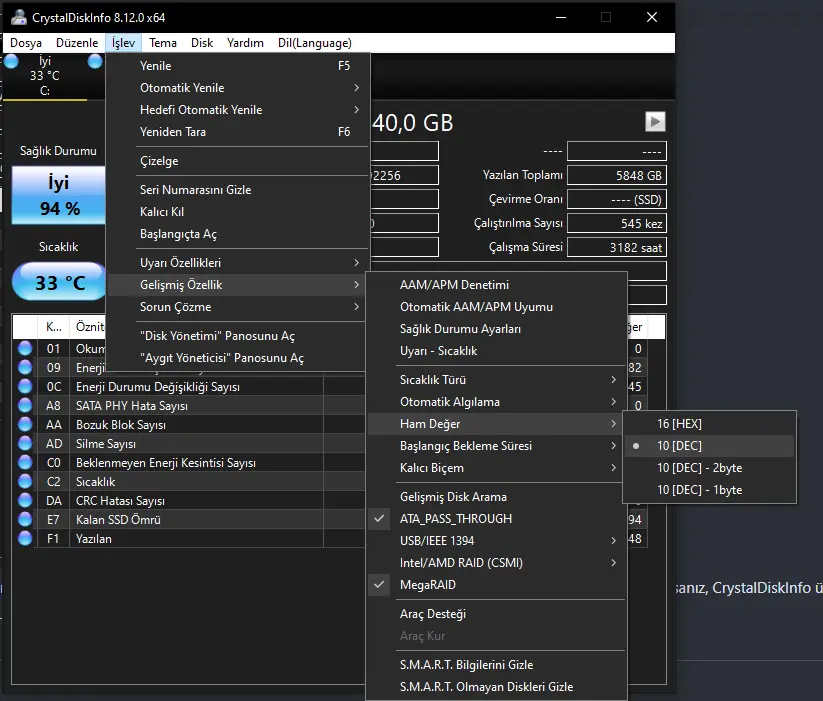Click the blue status orb of row AD
Screen dimensions: 823x701
coord(25,443)
